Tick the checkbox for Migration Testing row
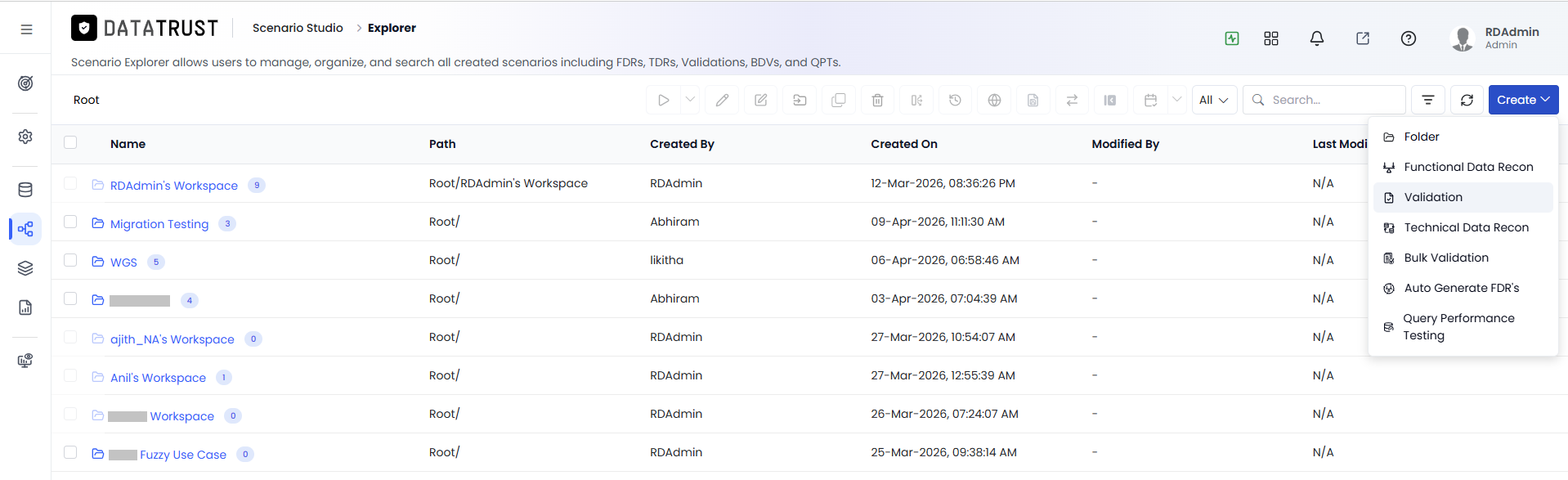The image size is (1568, 480). point(70,222)
